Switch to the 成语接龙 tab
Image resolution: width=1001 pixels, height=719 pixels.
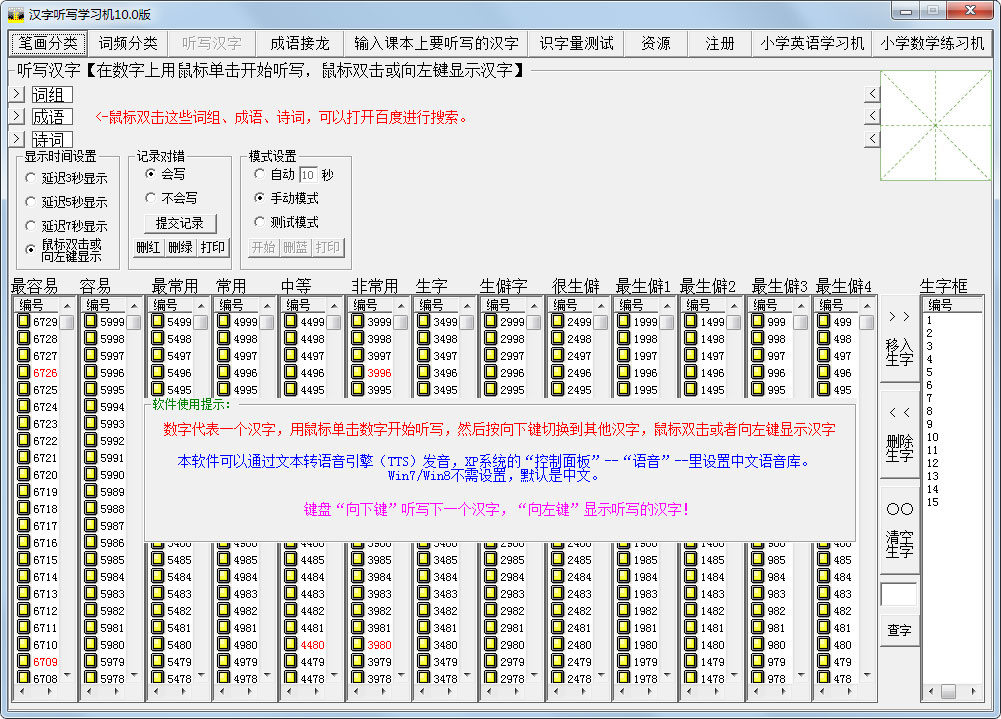[x=299, y=43]
